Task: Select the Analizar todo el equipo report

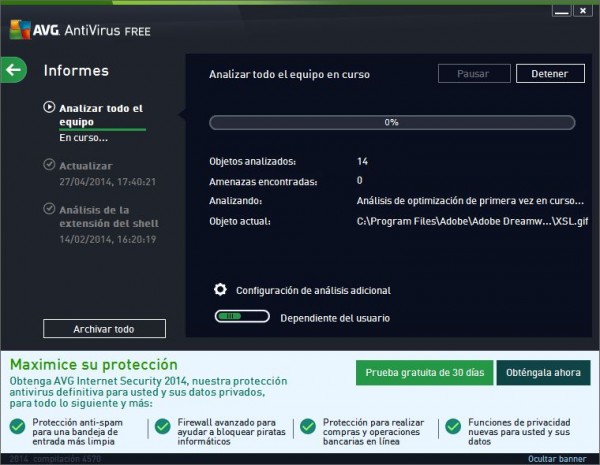Action: 101,115
